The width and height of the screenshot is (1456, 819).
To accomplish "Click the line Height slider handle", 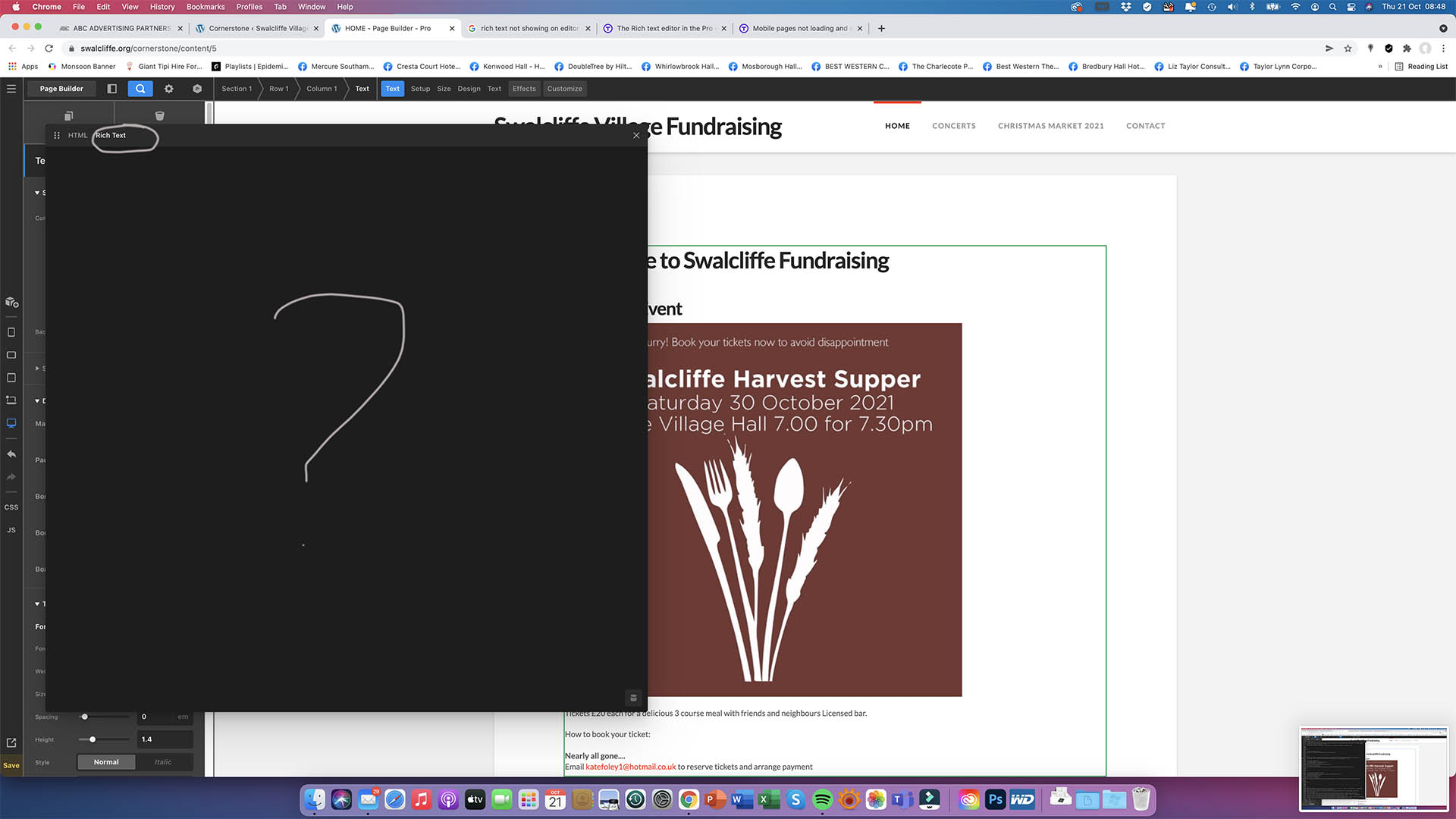I will [93, 739].
